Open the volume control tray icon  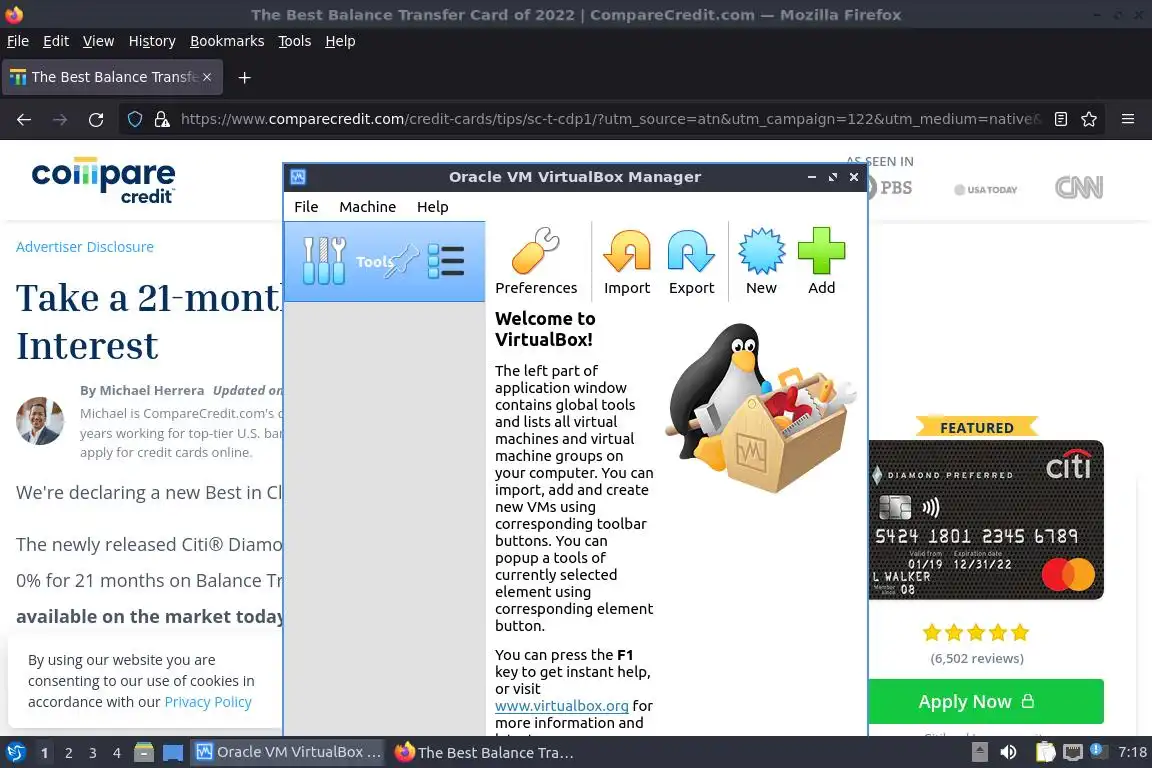click(1008, 753)
